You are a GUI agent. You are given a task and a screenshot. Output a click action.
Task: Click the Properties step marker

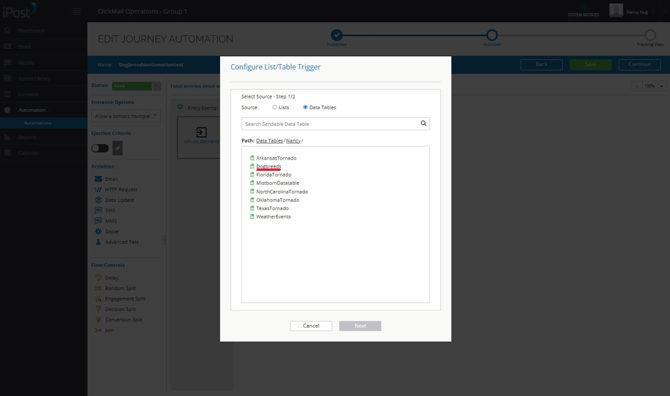(337, 35)
